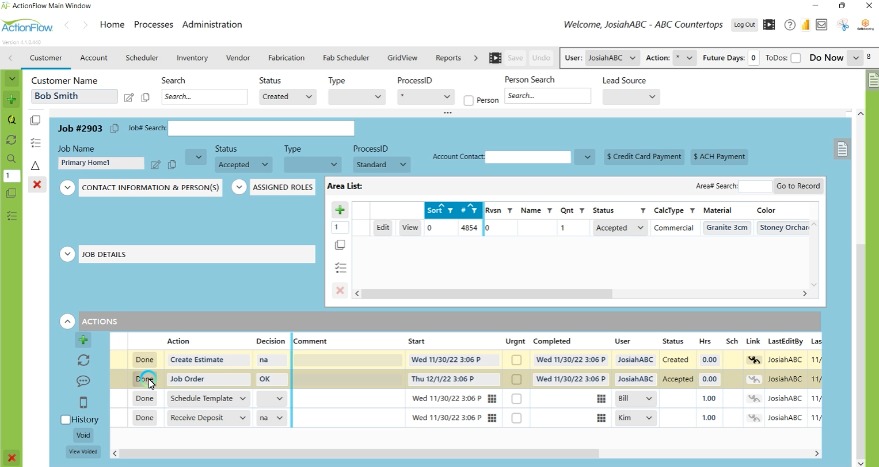Screen dimensions: 879x467
Task: Click the refresh icon in green sidebar
Action: [11, 140]
